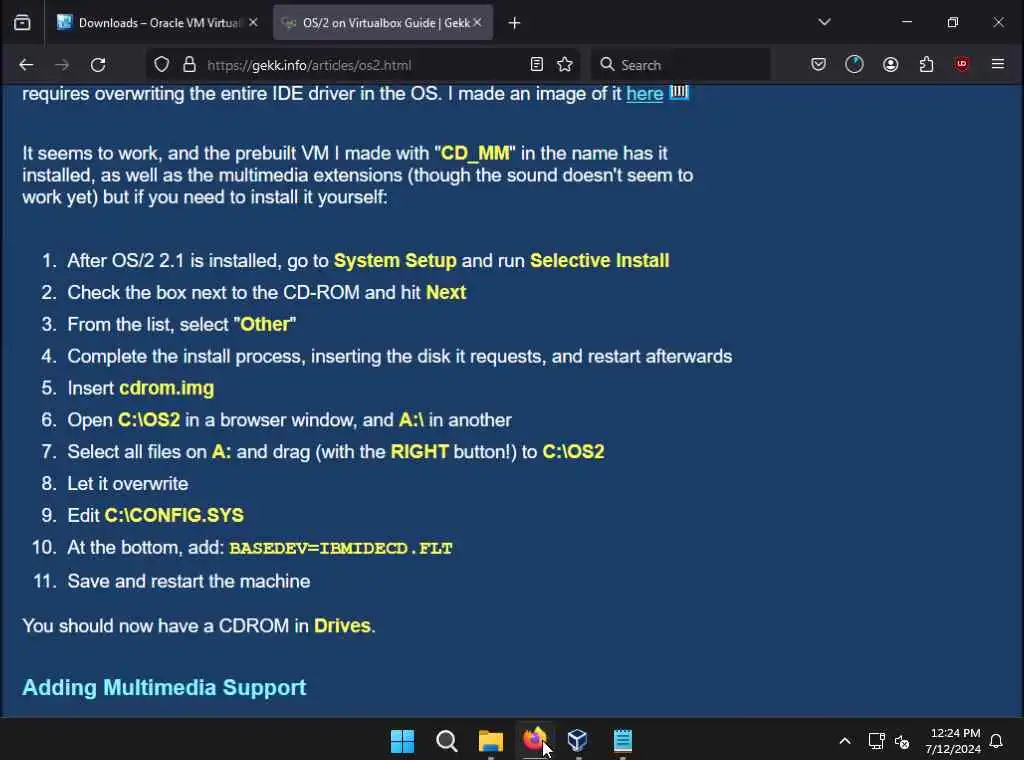This screenshot has height=760, width=1024.
Task: Click 'System Setup' in step 1
Action: (x=395, y=261)
